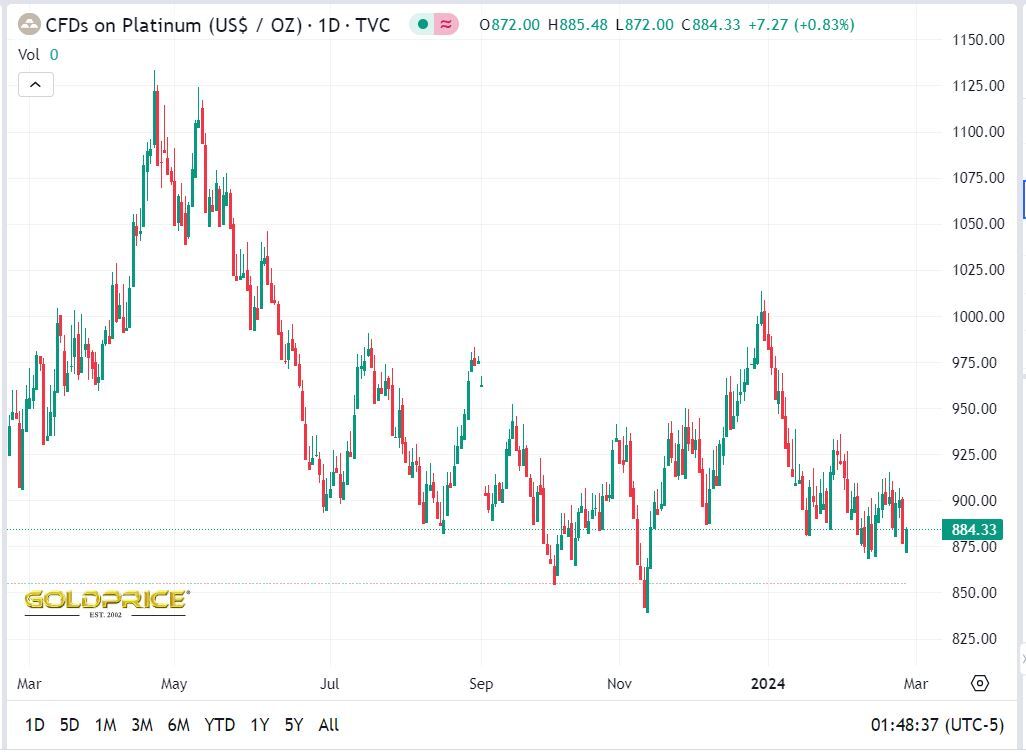Click the Vol indicator label

[x=29, y=54]
